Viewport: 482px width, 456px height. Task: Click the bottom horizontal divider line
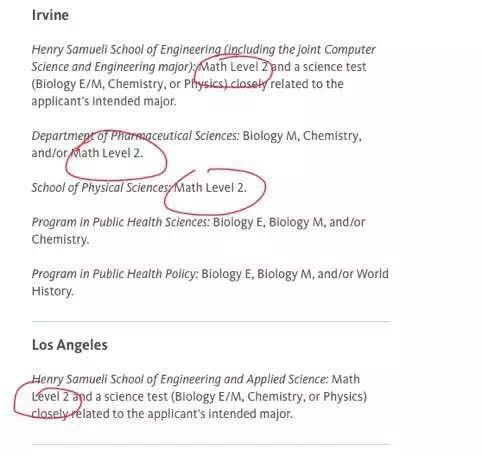pyautogui.click(x=212, y=444)
